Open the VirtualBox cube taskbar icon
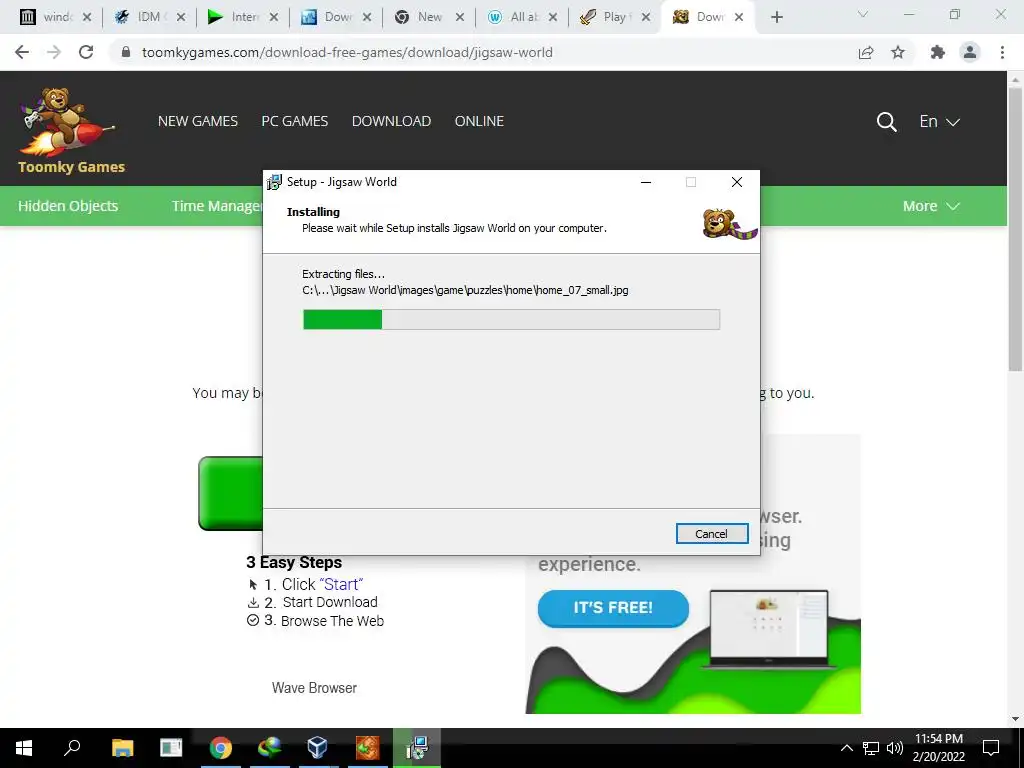This screenshot has width=1024, height=768. click(x=317, y=748)
